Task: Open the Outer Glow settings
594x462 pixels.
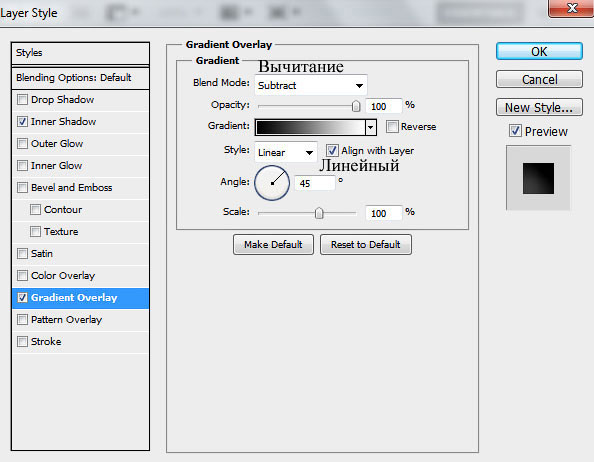Action: [x=57, y=144]
